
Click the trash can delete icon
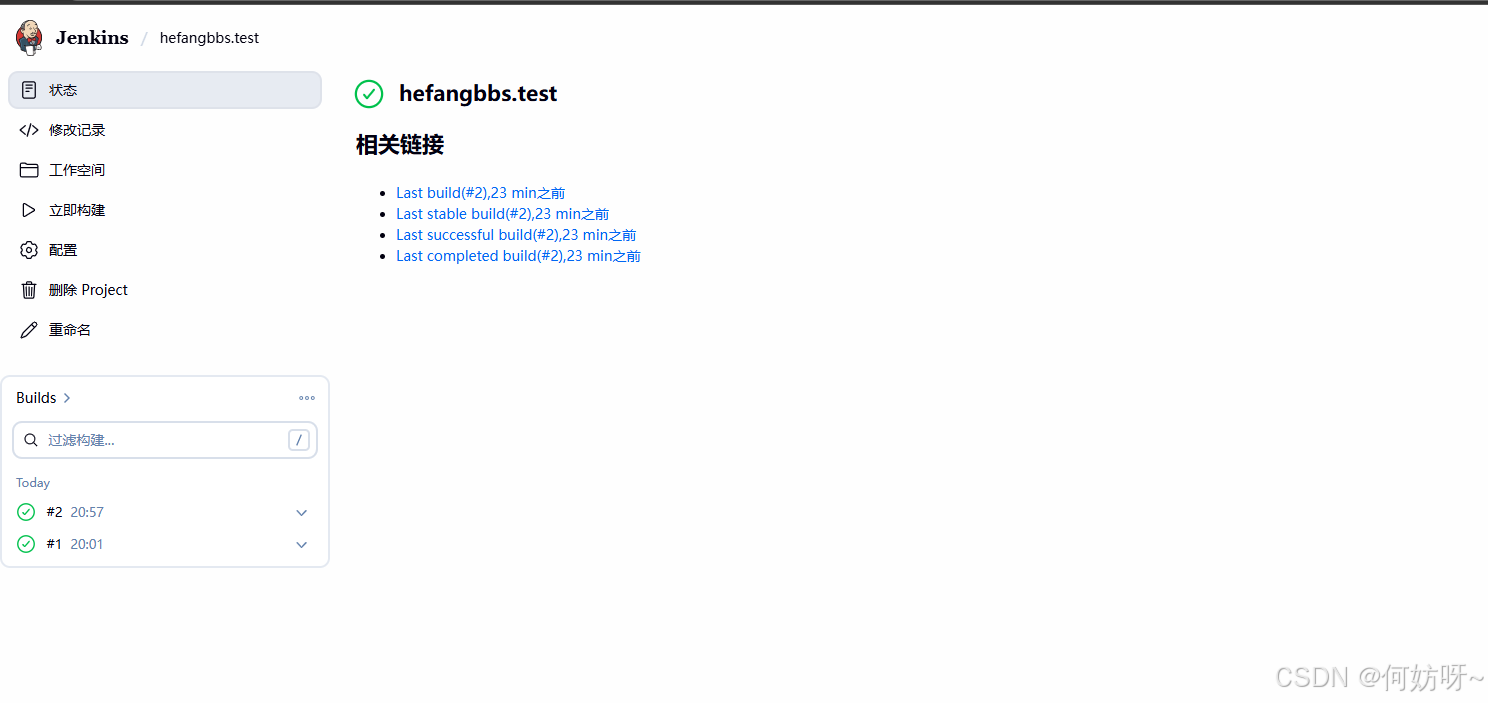coord(29,290)
